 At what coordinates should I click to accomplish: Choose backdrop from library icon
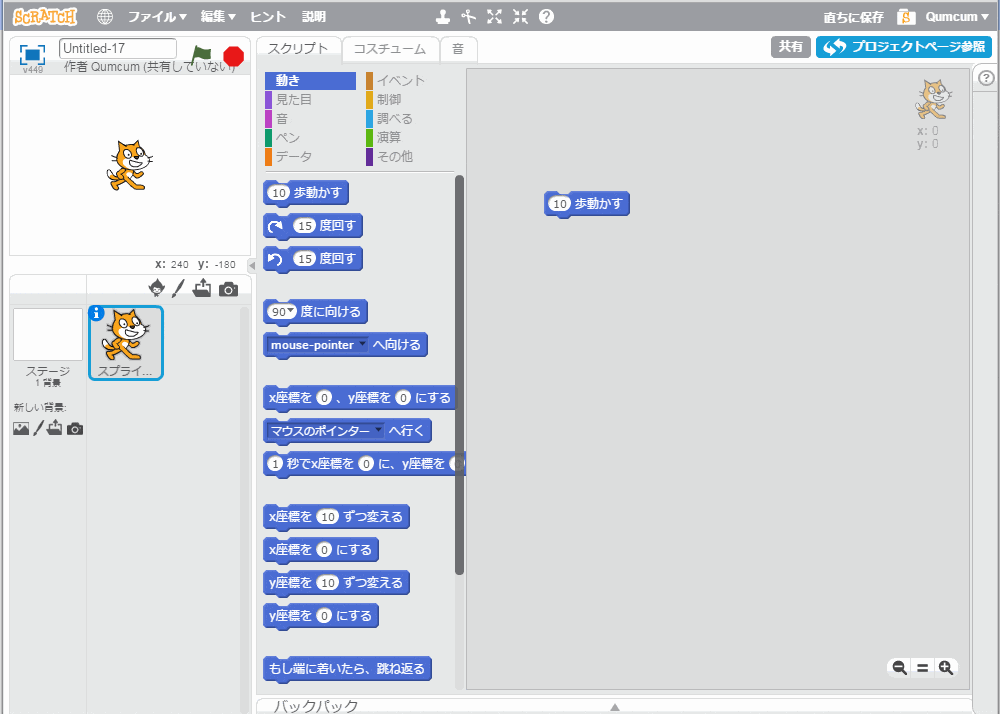[21, 428]
